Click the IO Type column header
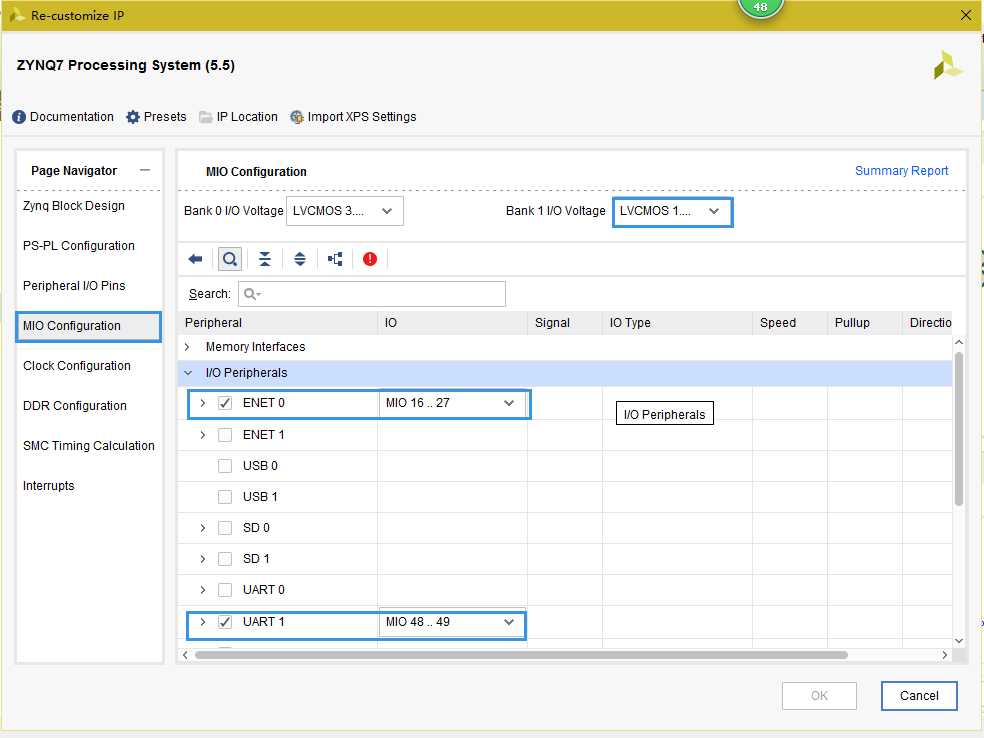 pos(677,323)
